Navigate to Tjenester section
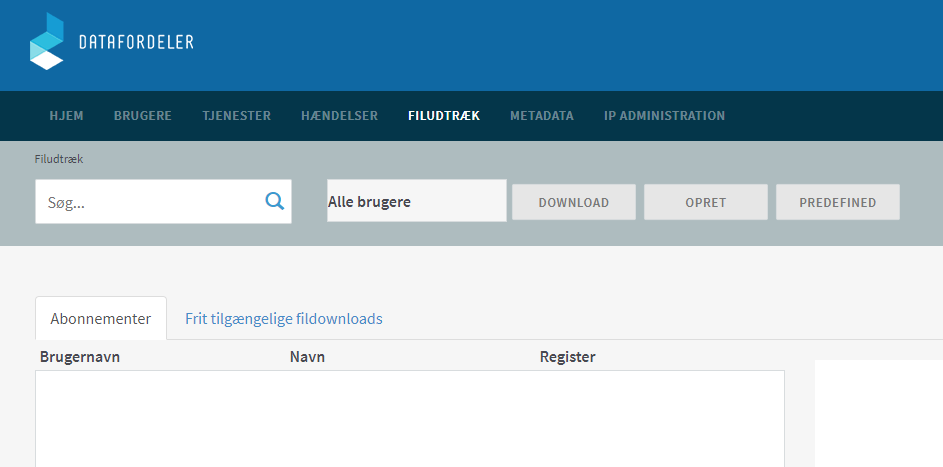Image resolution: width=943 pixels, height=467 pixels. click(236, 116)
